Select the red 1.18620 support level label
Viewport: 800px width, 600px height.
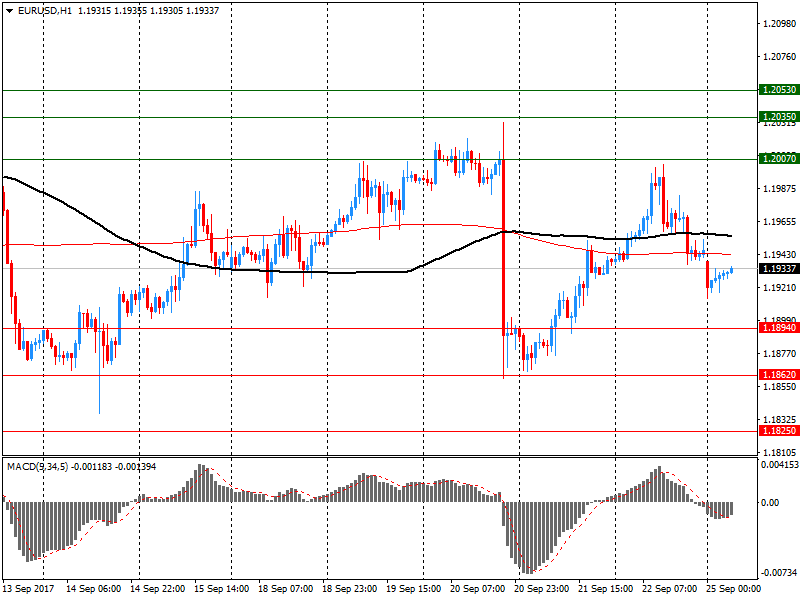click(x=779, y=375)
